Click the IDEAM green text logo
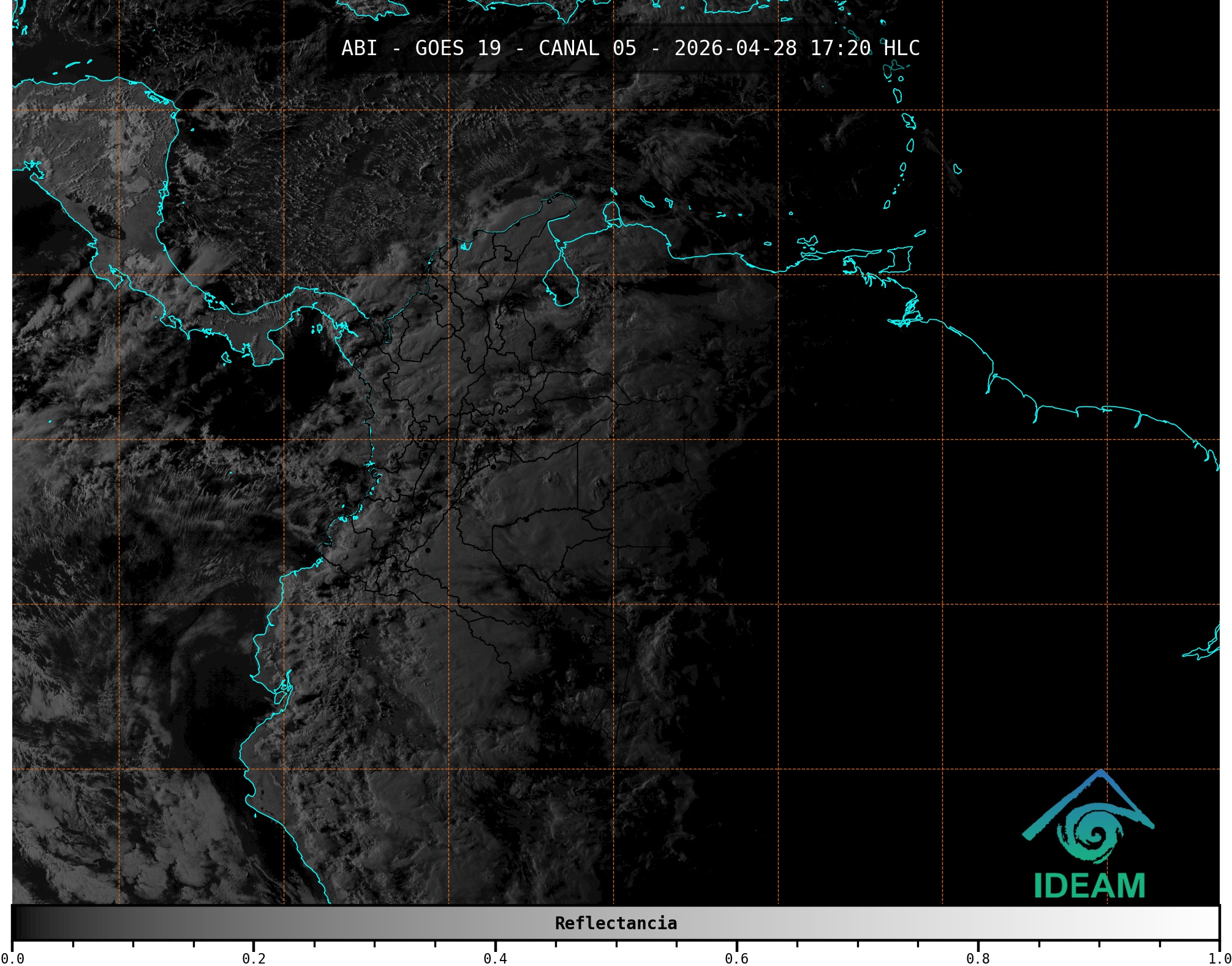 tap(1089, 886)
